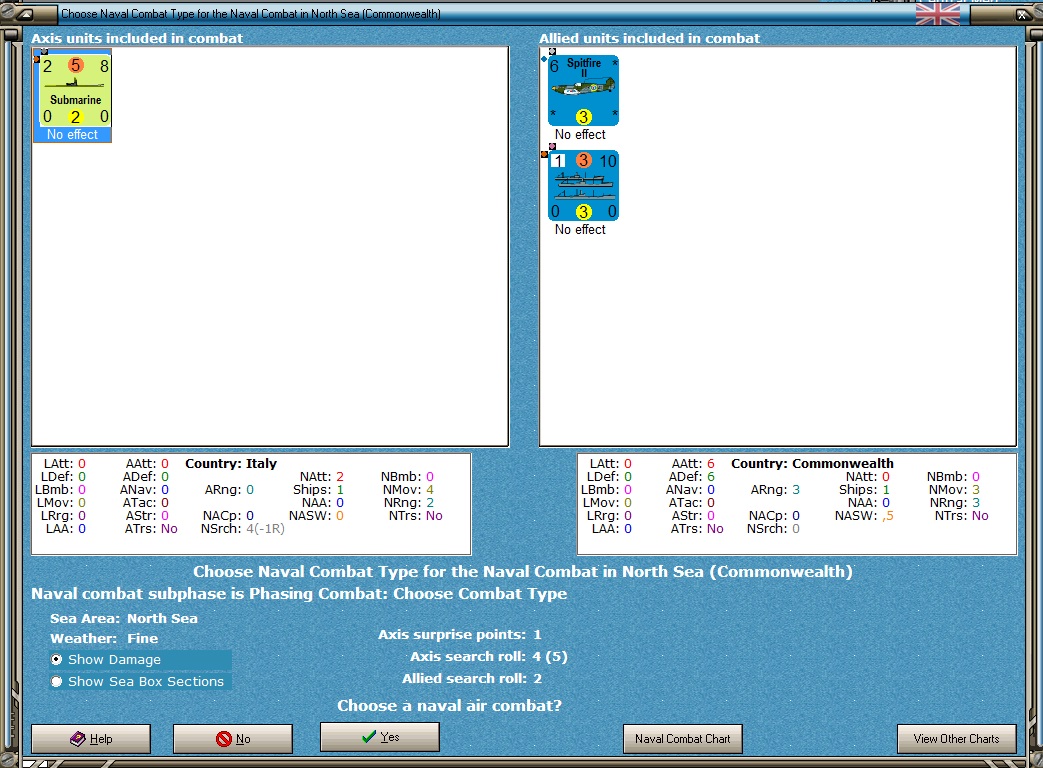The image size is (1043, 768).
Task: Click the small status marker above Submarine counter
Action: pyautogui.click(x=44, y=51)
